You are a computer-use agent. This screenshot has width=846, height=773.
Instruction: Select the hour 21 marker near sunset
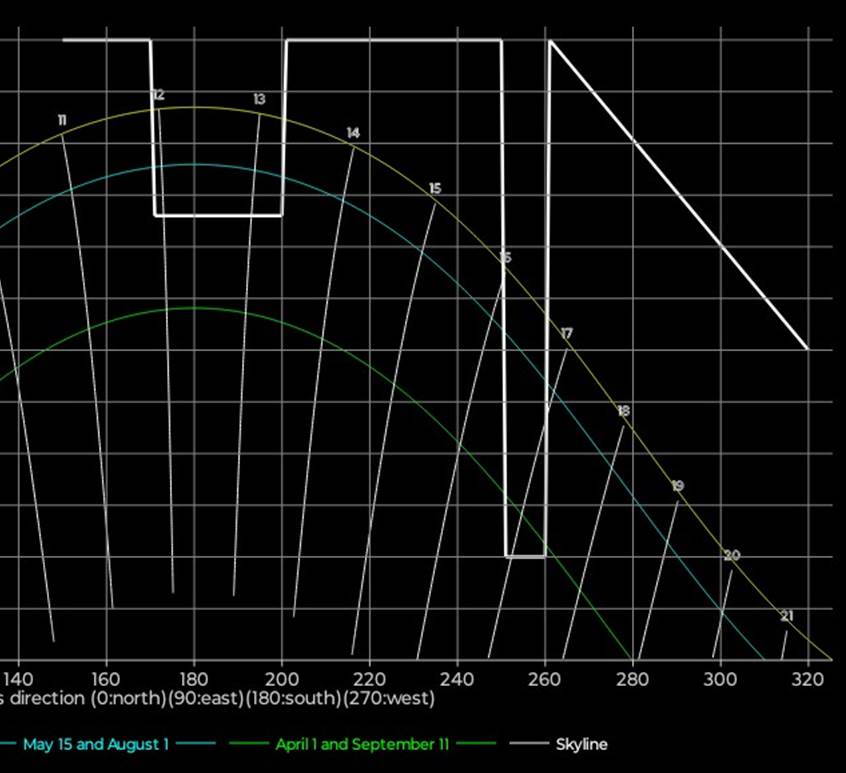787,616
